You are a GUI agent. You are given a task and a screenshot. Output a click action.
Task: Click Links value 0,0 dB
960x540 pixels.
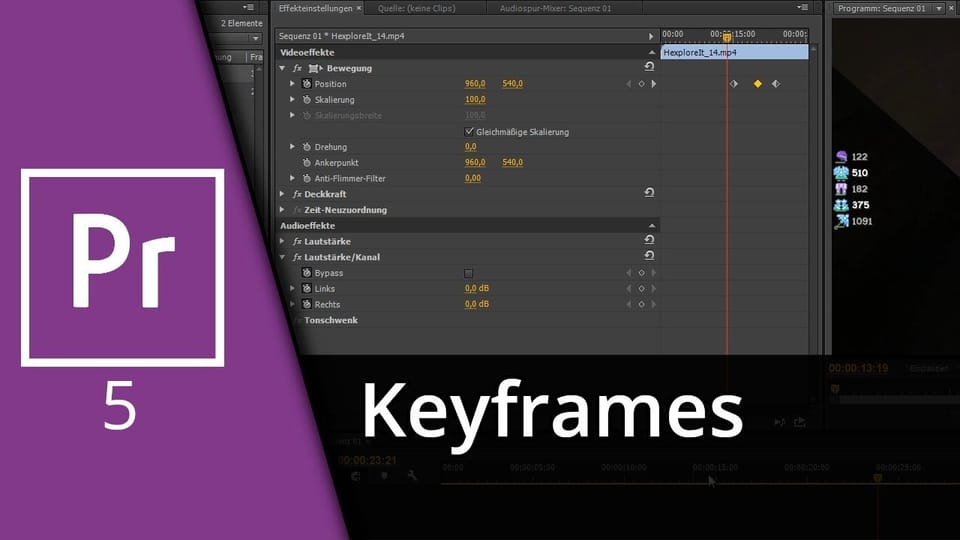pos(477,288)
